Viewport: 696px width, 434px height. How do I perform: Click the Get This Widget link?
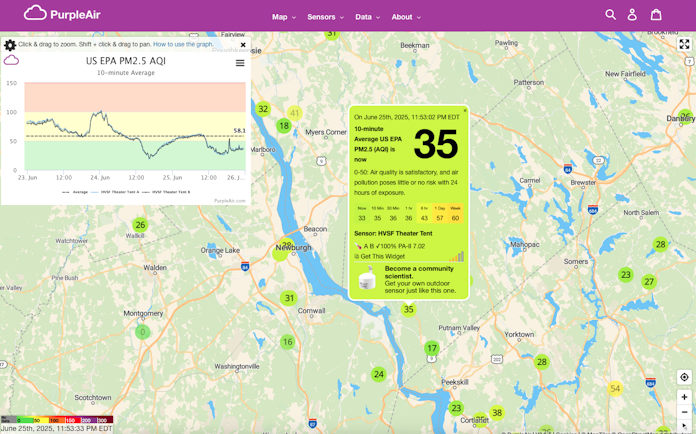click(381, 257)
